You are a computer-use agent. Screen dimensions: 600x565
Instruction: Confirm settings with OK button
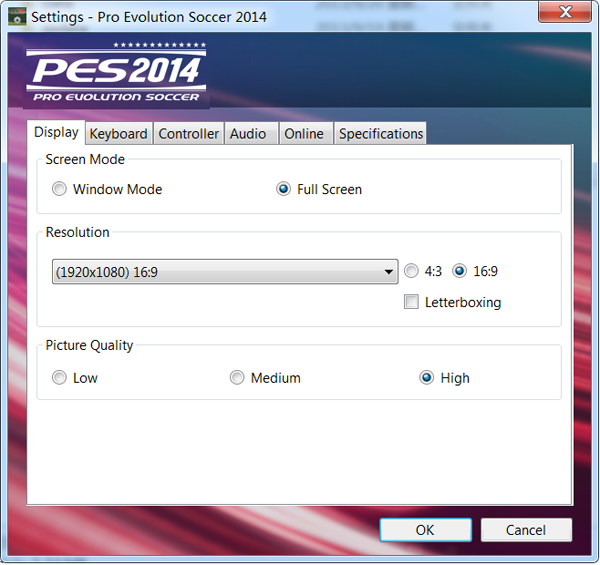point(426,530)
